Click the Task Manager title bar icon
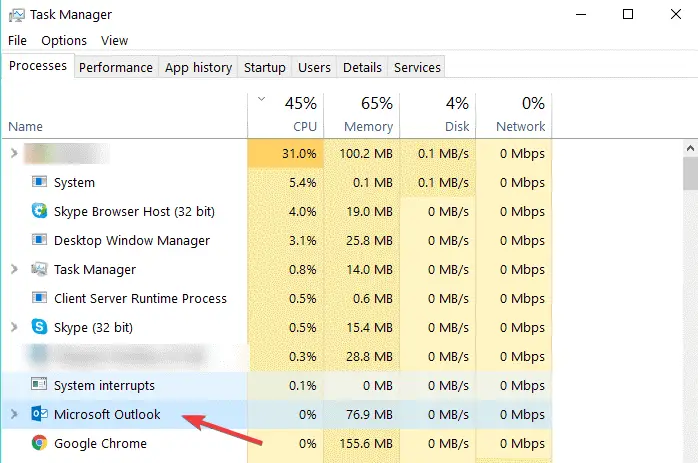The width and height of the screenshot is (698, 463). pyautogui.click(x=17, y=15)
